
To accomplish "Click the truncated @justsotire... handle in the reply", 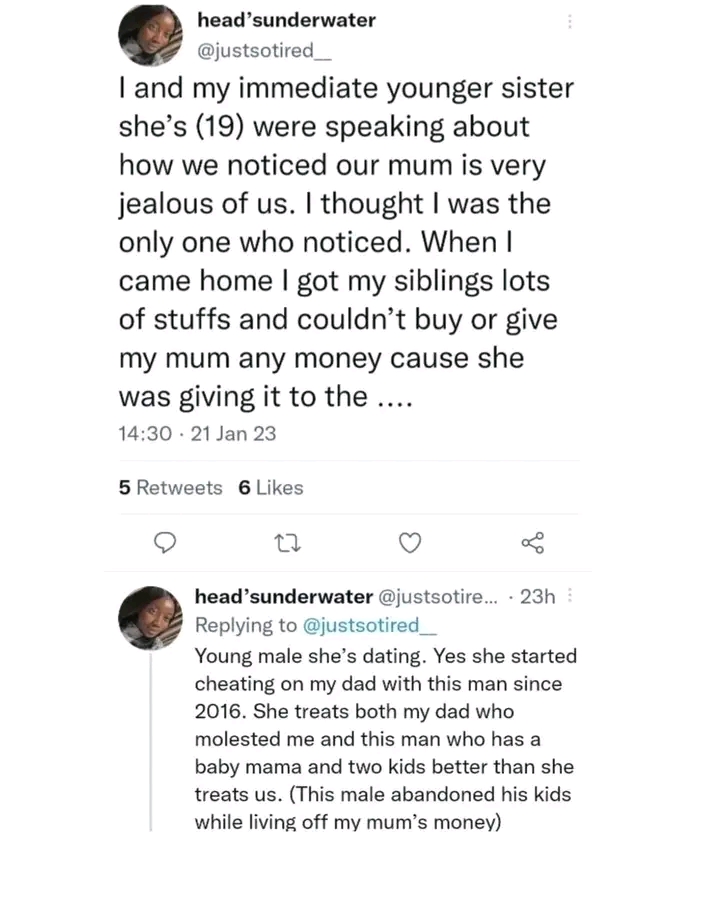I will pos(437,597).
